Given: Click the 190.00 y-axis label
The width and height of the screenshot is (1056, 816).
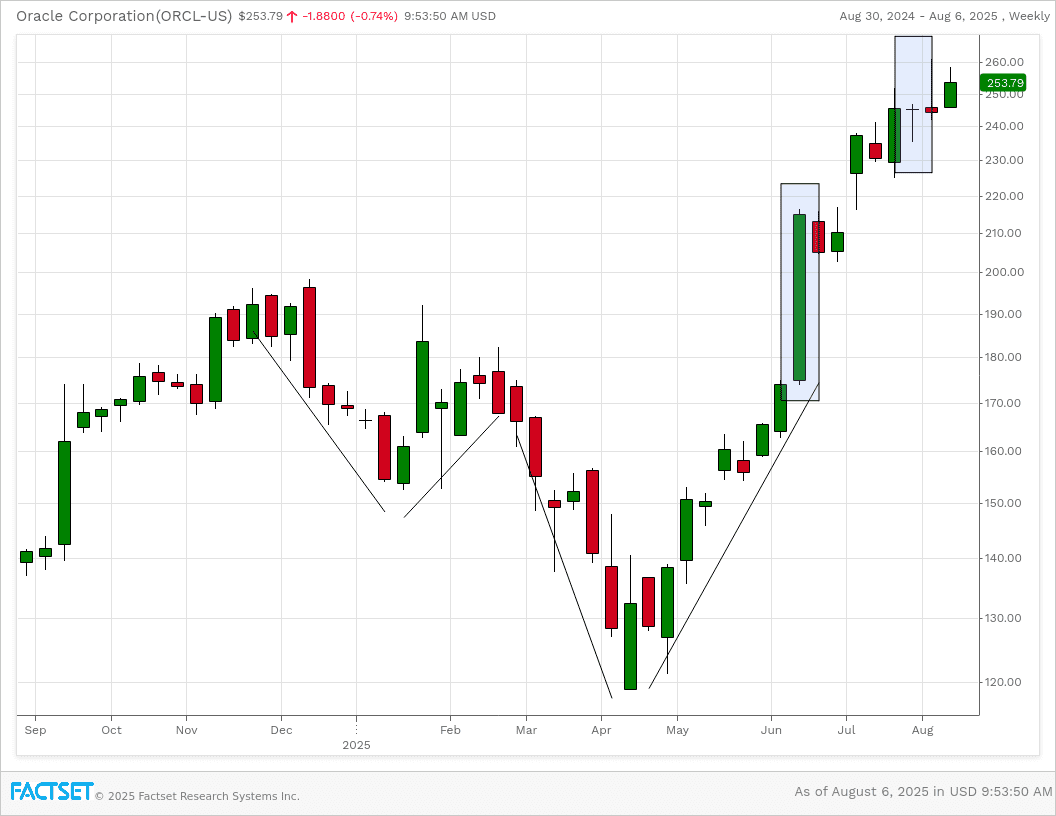Looking at the screenshot, I should pyautogui.click(x=1004, y=314).
